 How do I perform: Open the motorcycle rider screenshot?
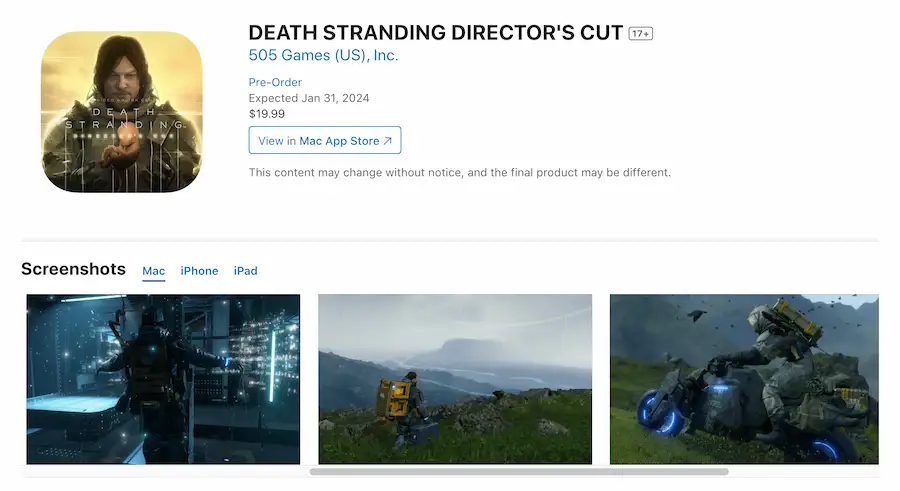[744, 379]
